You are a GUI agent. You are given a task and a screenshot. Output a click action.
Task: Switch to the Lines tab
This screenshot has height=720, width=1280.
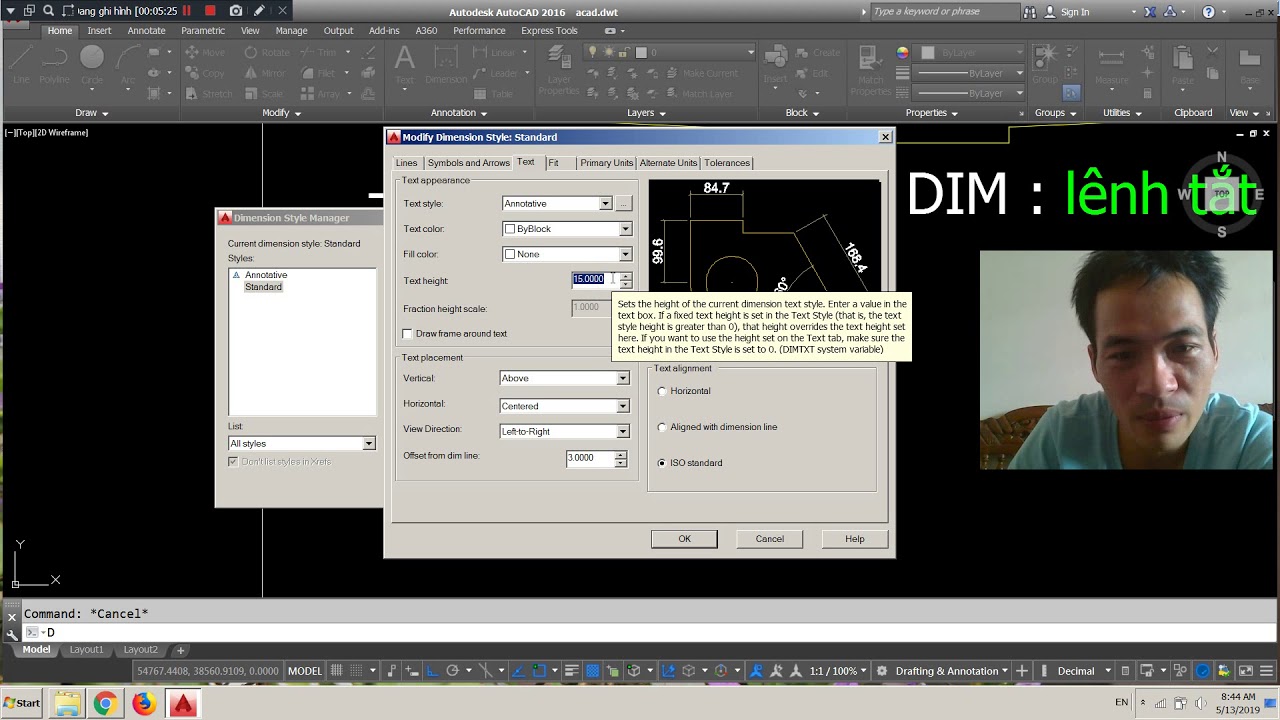pyautogui.click(x=406, y=163)
